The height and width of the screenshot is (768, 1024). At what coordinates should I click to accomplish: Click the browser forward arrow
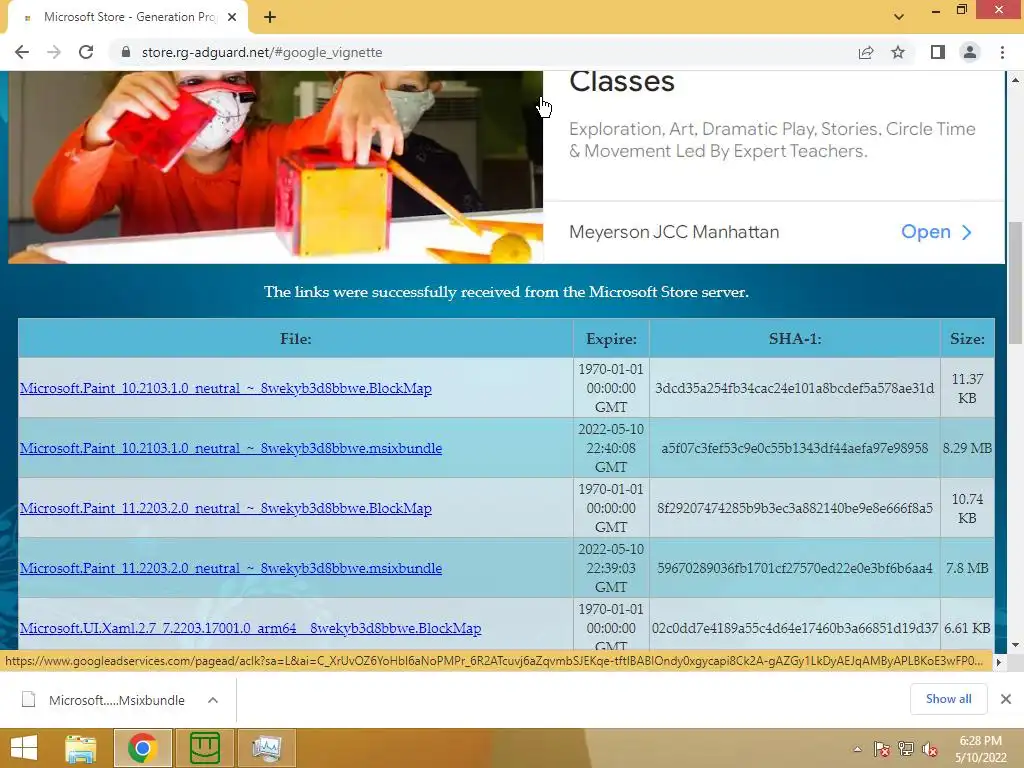(x=54, y=52)
